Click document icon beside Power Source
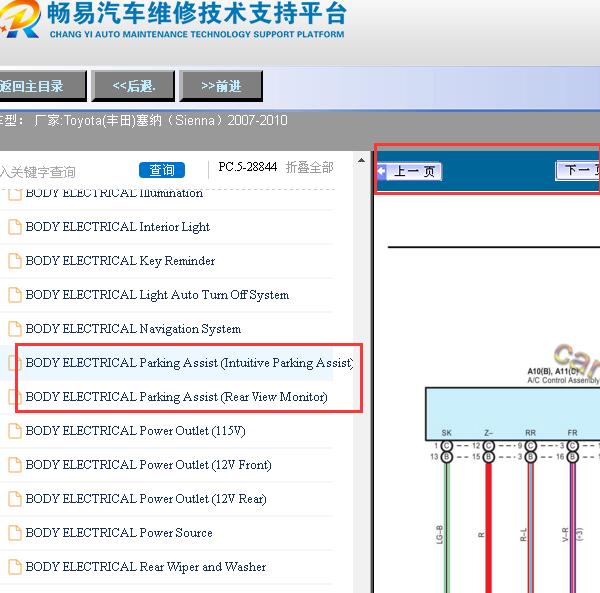 tap(15, 533)
